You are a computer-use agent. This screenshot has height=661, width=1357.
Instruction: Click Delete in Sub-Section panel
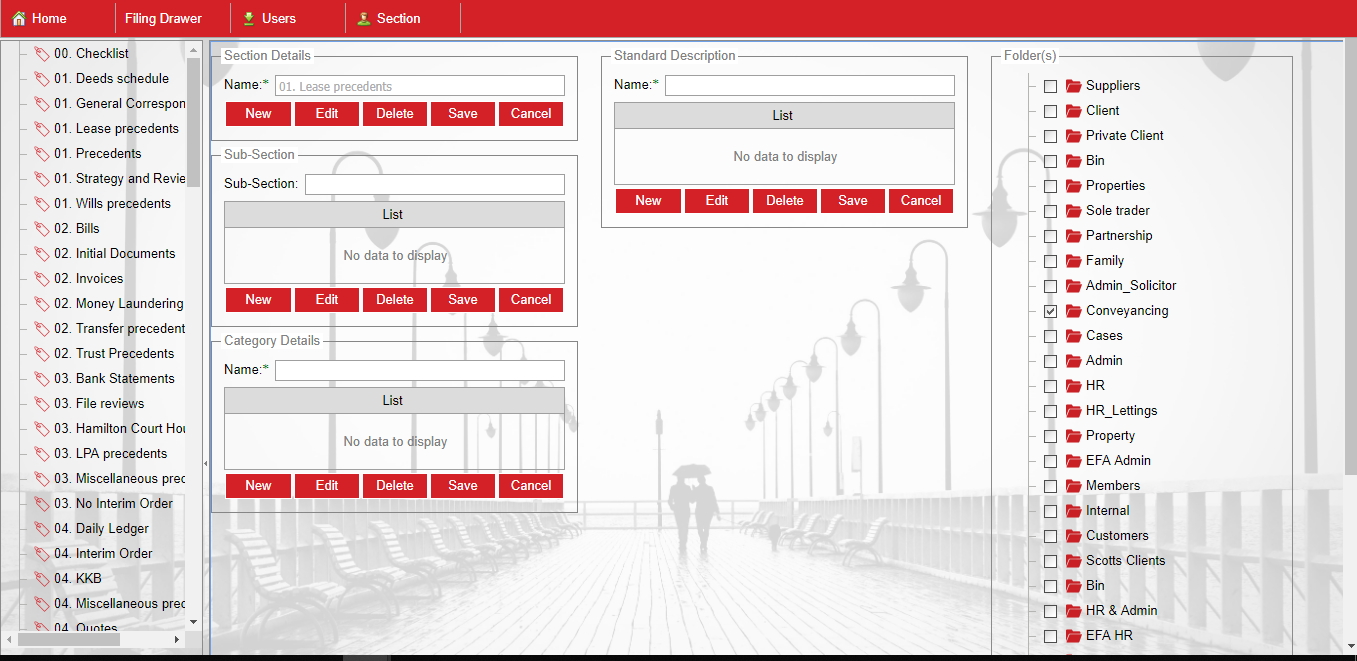395,300
